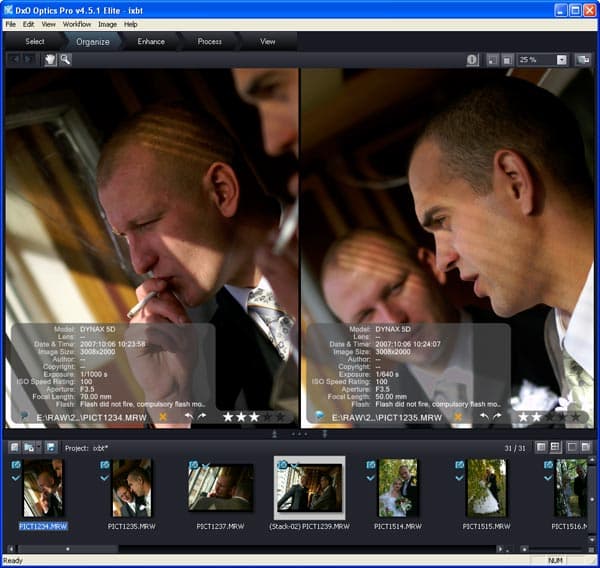This screenshot has height=568, width=600.
Task: Click status globe icon on PICT1235.MRW
Action: (x=319, y=416)
